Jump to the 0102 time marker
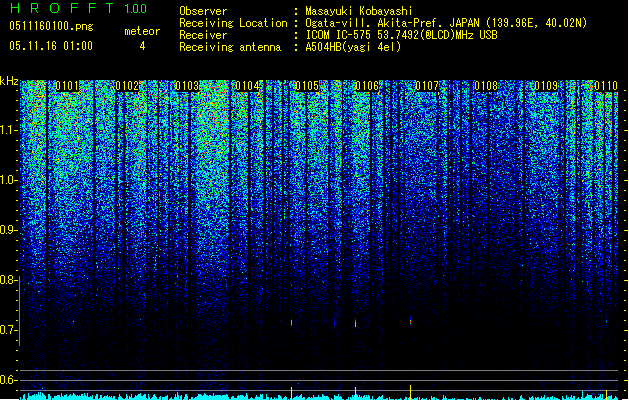The height and width of the screenshot is (400, 629). 127,86
